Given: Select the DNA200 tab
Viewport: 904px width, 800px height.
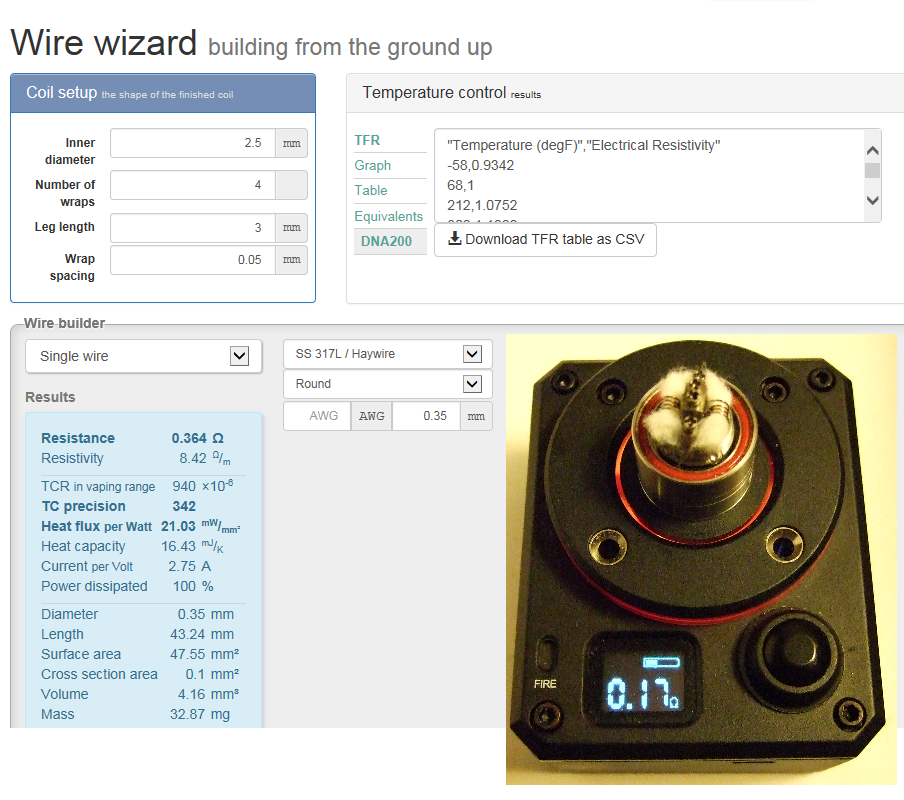Looking at the screenshot, I should [x=386, y=241].
